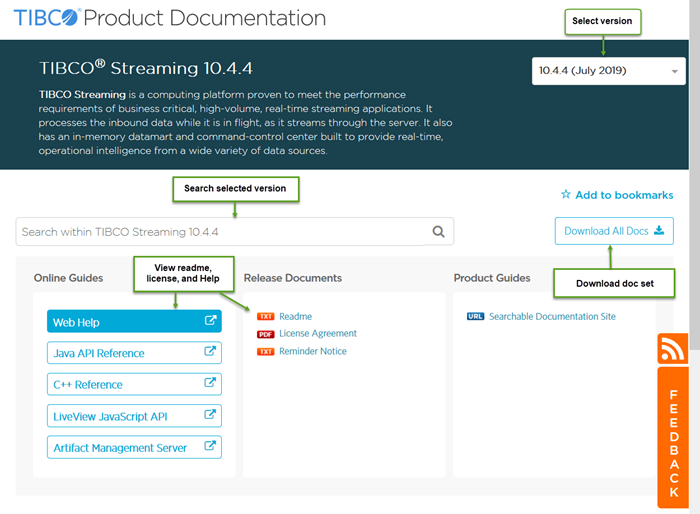The height and width of the screenshot is (514, 700).
Task: Click external-link icon on Java API Reference
Action: [x=210, y=353]
